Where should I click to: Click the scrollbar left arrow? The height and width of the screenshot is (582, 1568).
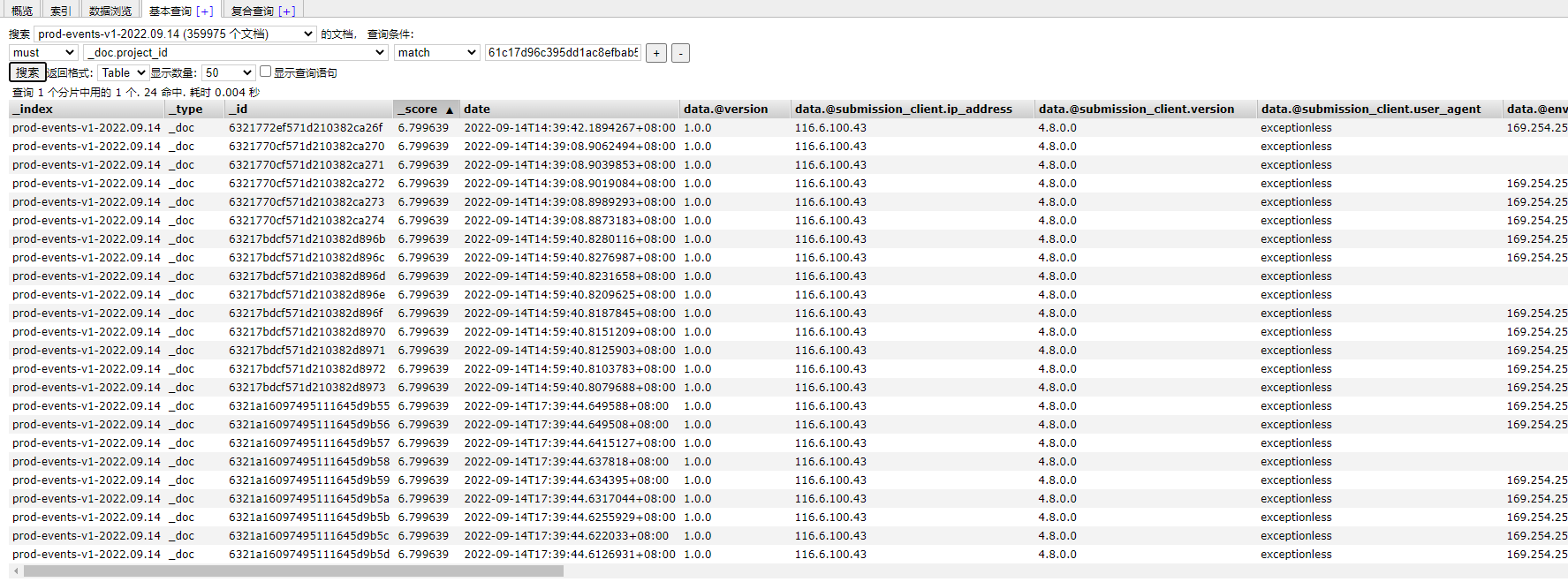pyautogui.click(x=16, y=571)
